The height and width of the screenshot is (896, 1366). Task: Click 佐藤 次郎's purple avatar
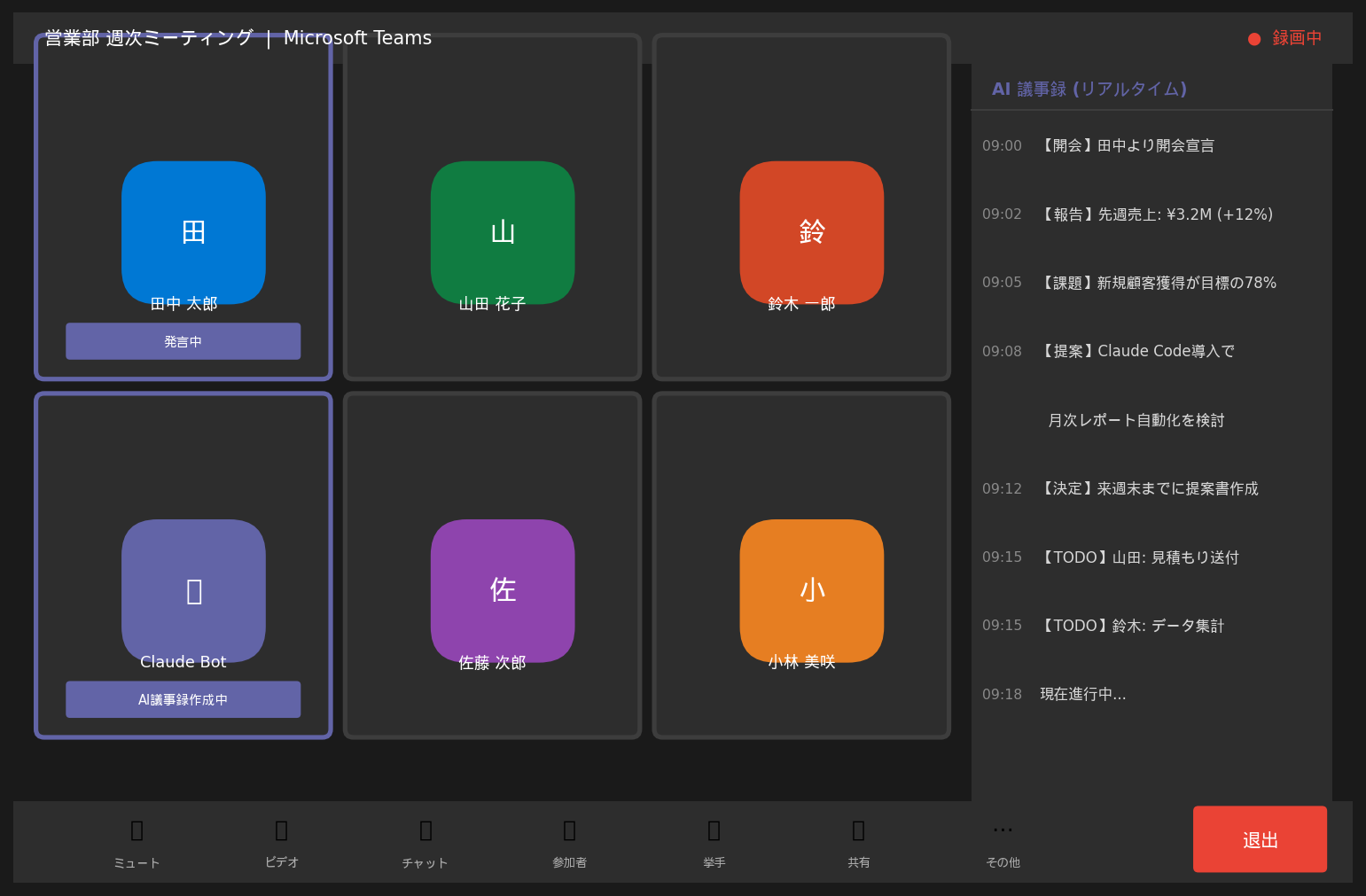pyautogui.click(x=503, y=590)
